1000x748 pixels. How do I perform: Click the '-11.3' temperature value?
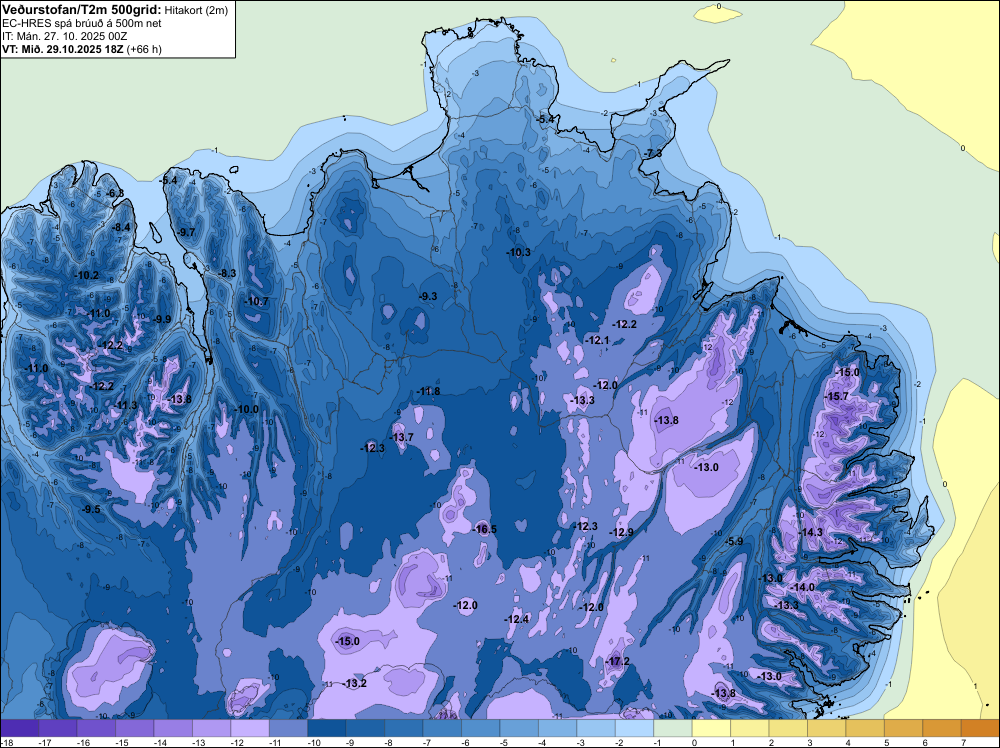click(x=126, y=405)
